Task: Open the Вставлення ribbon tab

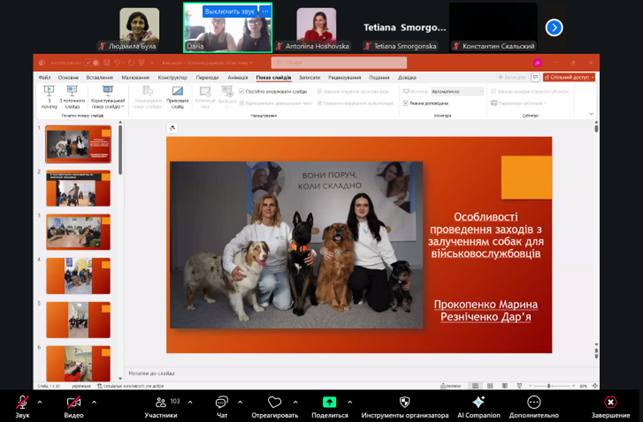Action: [x=101, y=77]
